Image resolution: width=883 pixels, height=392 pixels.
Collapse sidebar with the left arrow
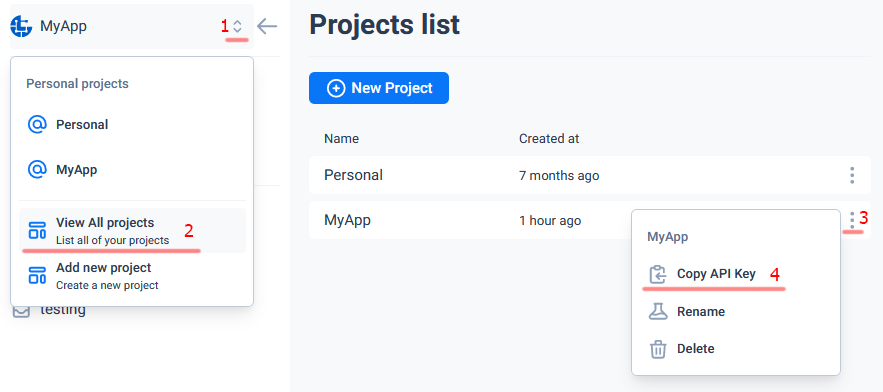coord(267,26)
